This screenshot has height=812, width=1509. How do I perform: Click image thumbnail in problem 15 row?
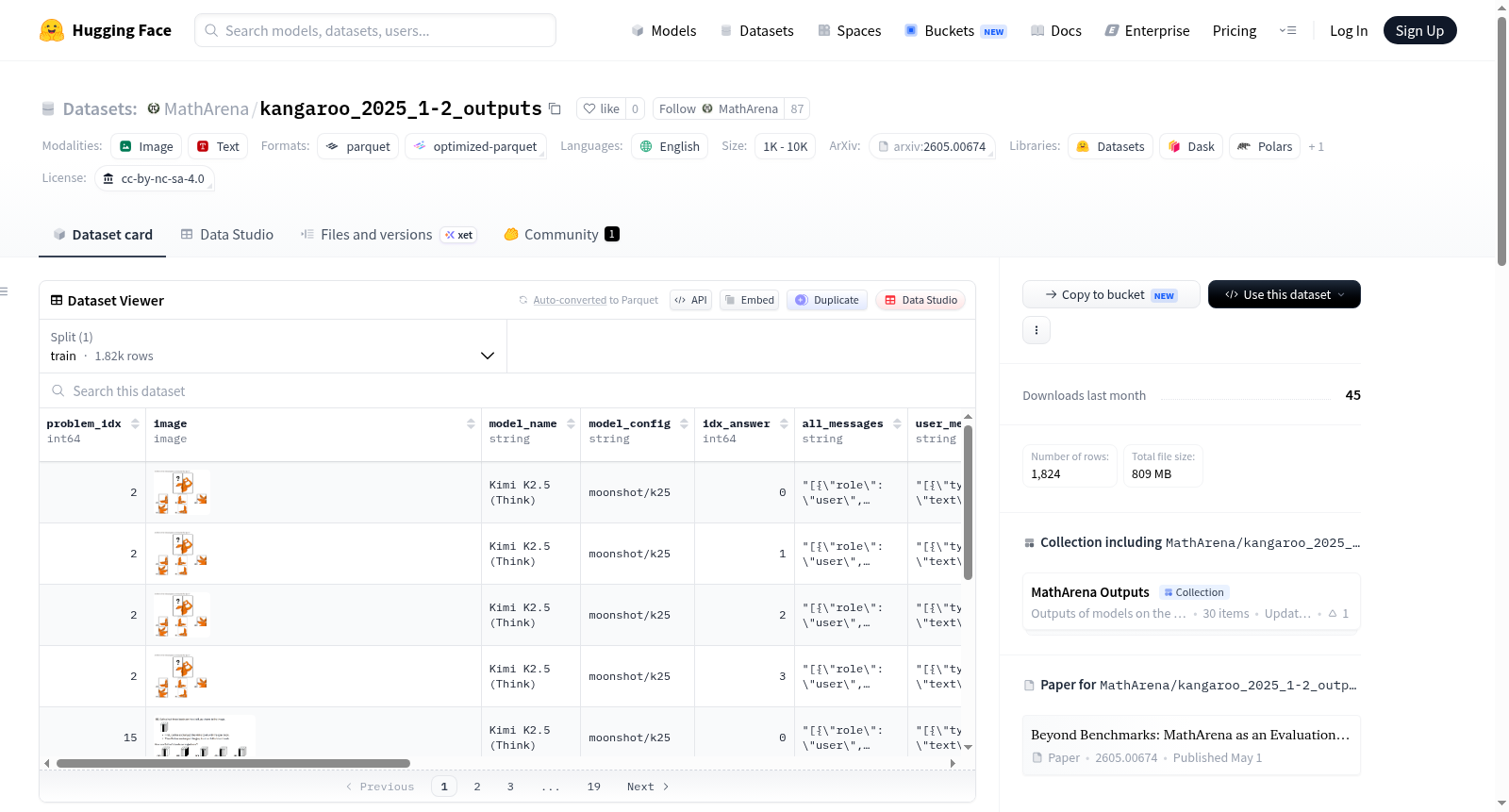[x=205, y=736]
